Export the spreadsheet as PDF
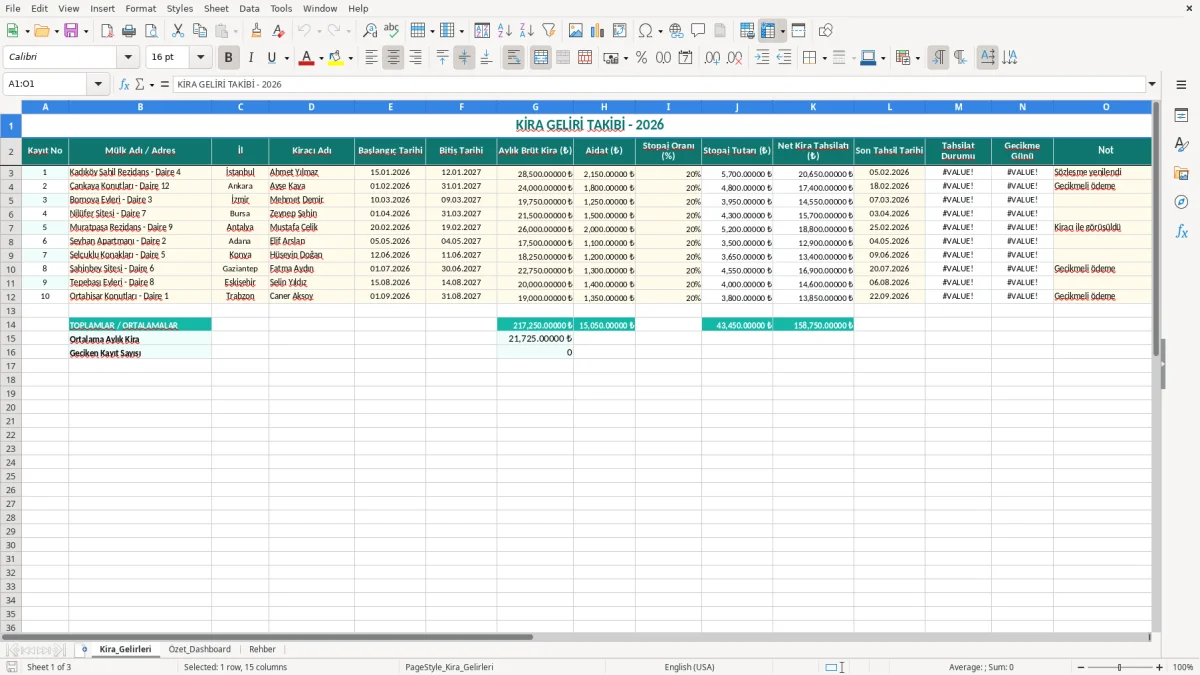 point(107,31)
